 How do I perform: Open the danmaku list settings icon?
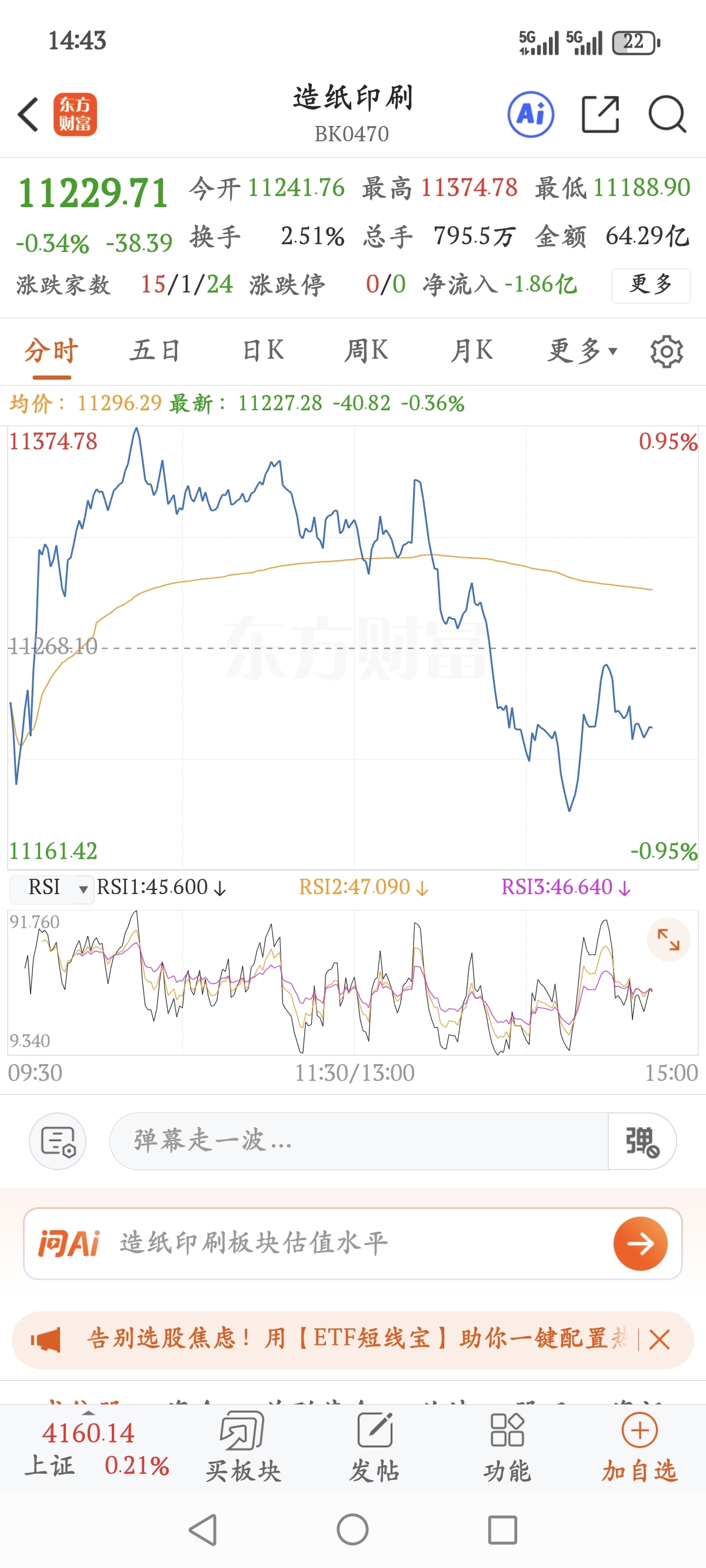(x=58, y=1141)
